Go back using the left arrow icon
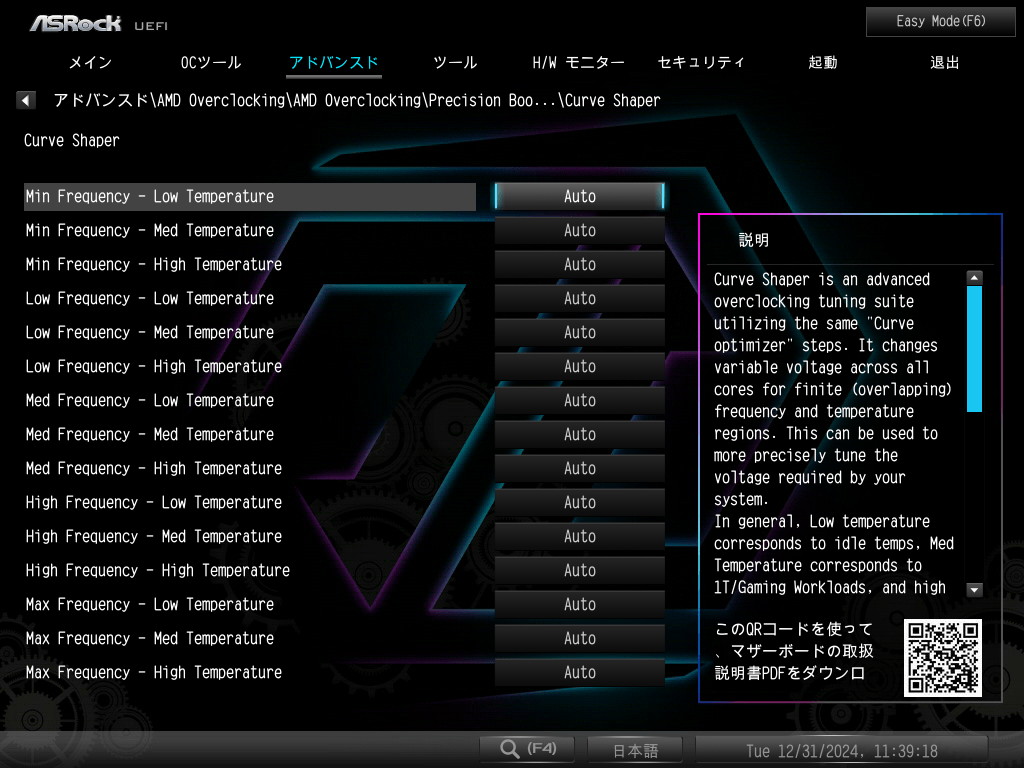The image size is (1024, 768). 25,101
